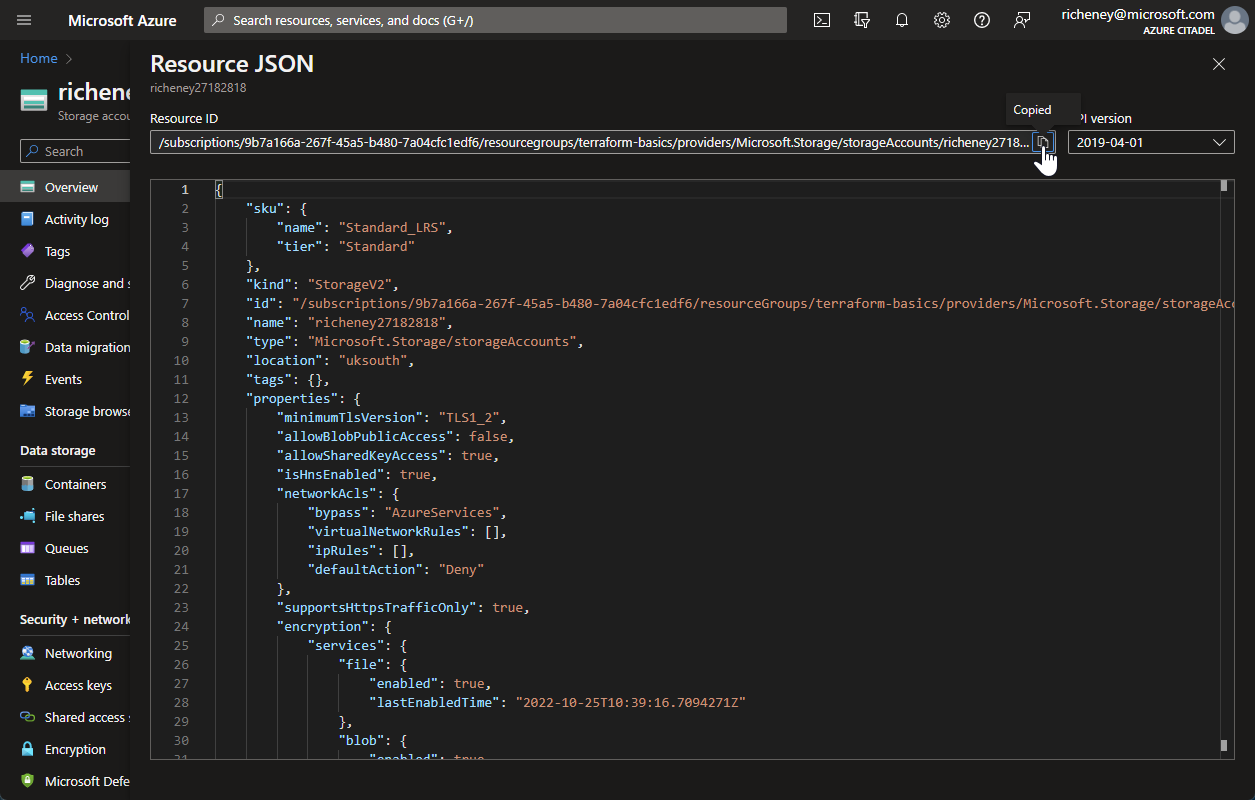Close the Resource JSON pane
The image size is (1255, 800).
click(x=1218, y=63)
